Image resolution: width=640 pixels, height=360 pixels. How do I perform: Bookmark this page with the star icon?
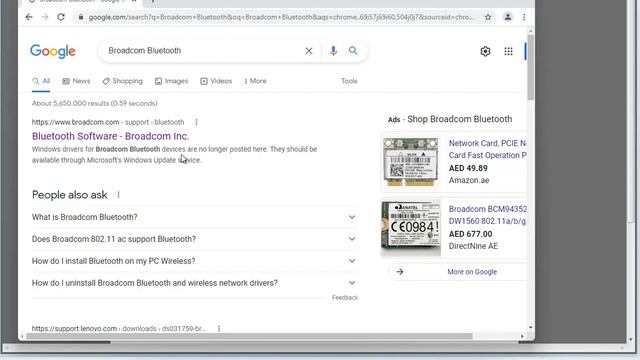click(x=488, y=17)
